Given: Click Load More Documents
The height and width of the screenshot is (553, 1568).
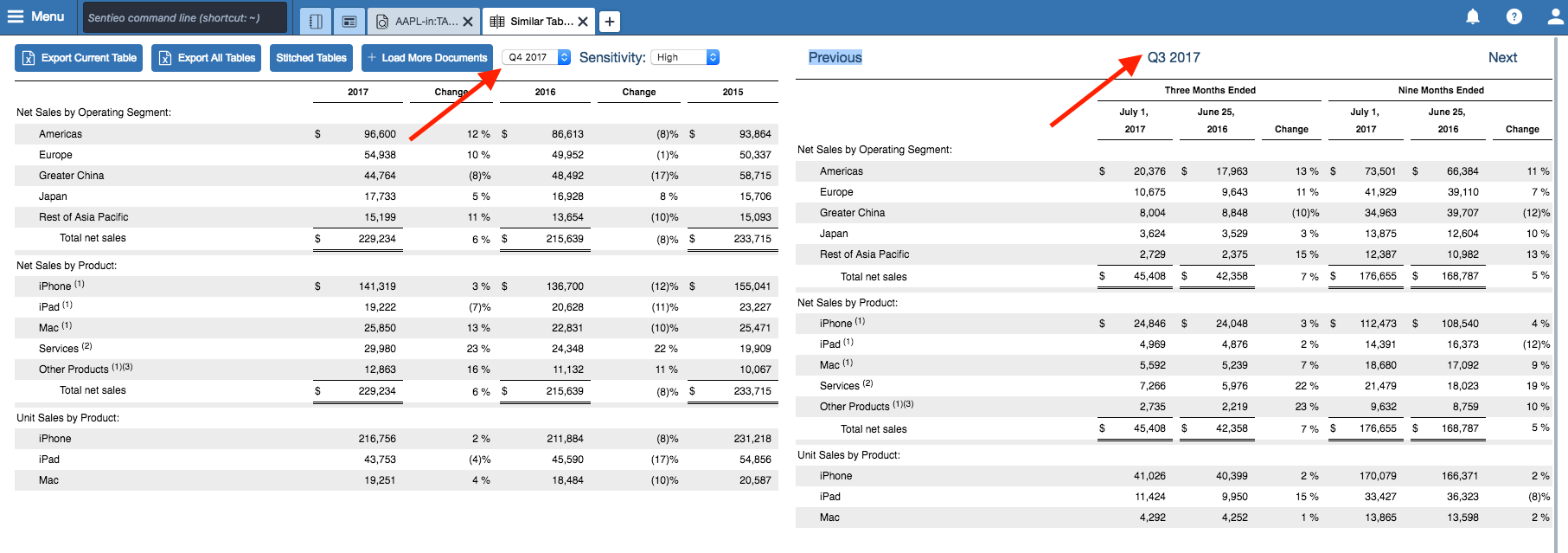Looking at the screenshot, I should pos(427,58).
